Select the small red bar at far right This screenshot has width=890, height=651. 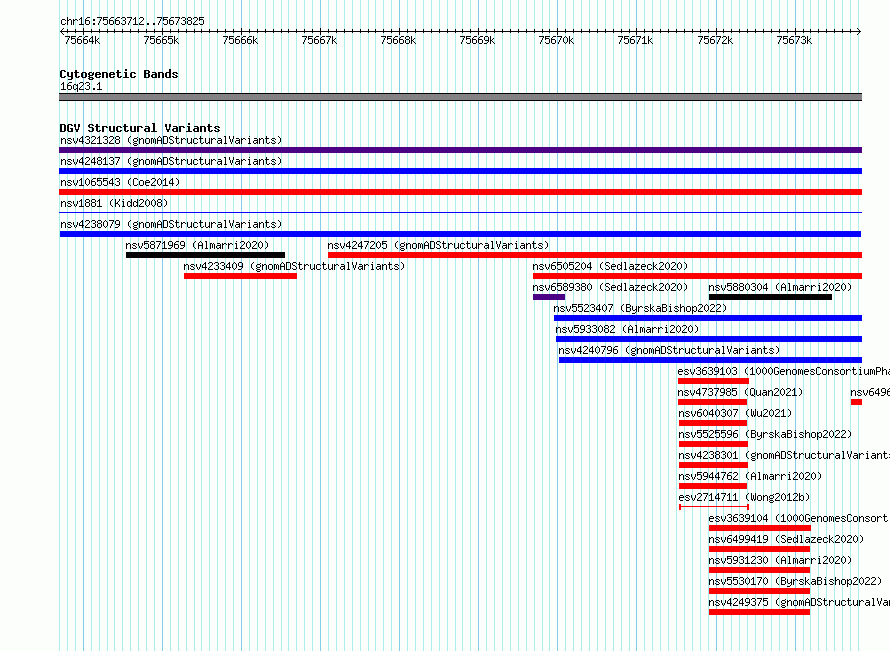click(x=857, y=402)
